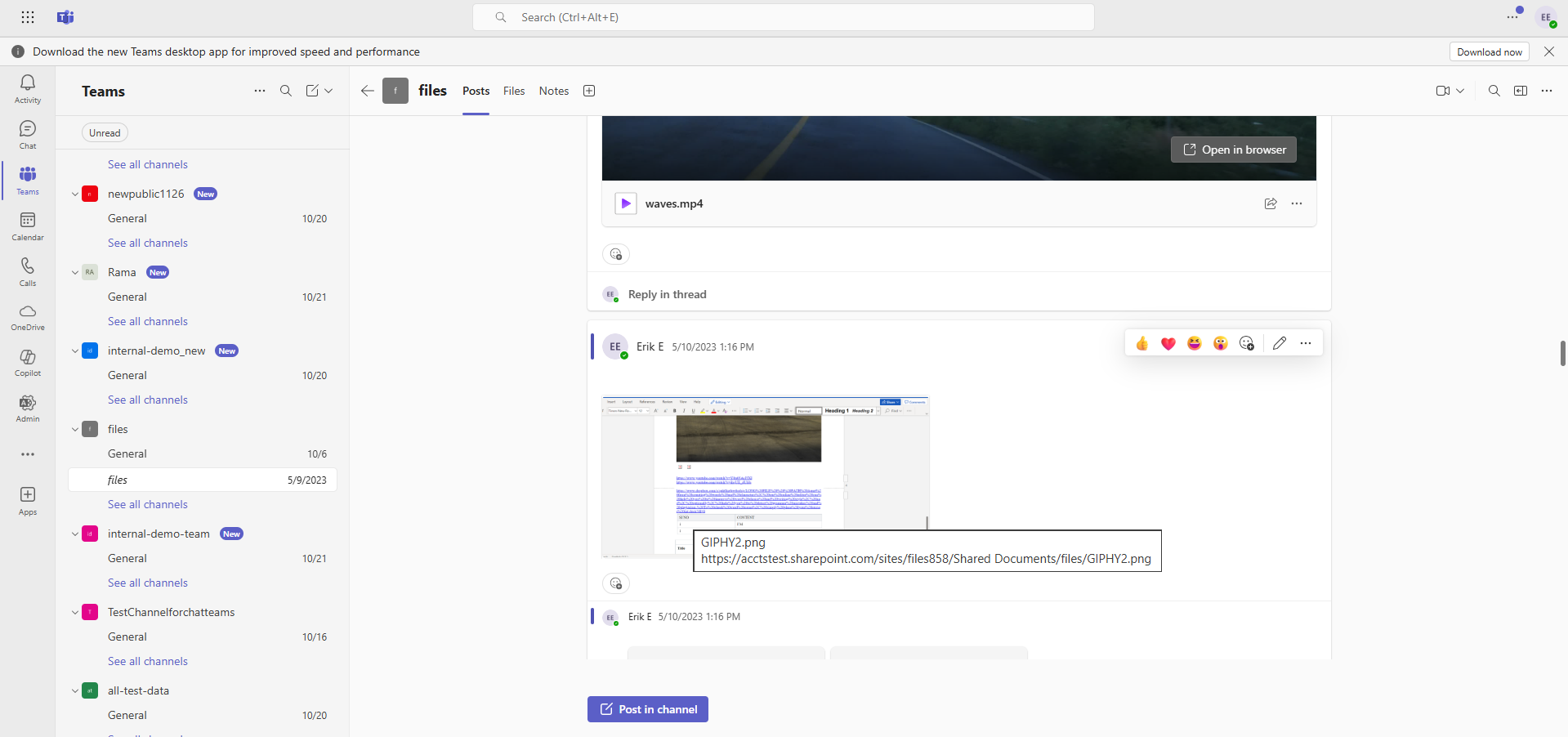The height and width of the screenshot is (737, 1568).
Task: Open the Admin section
Action: [27, 409]
